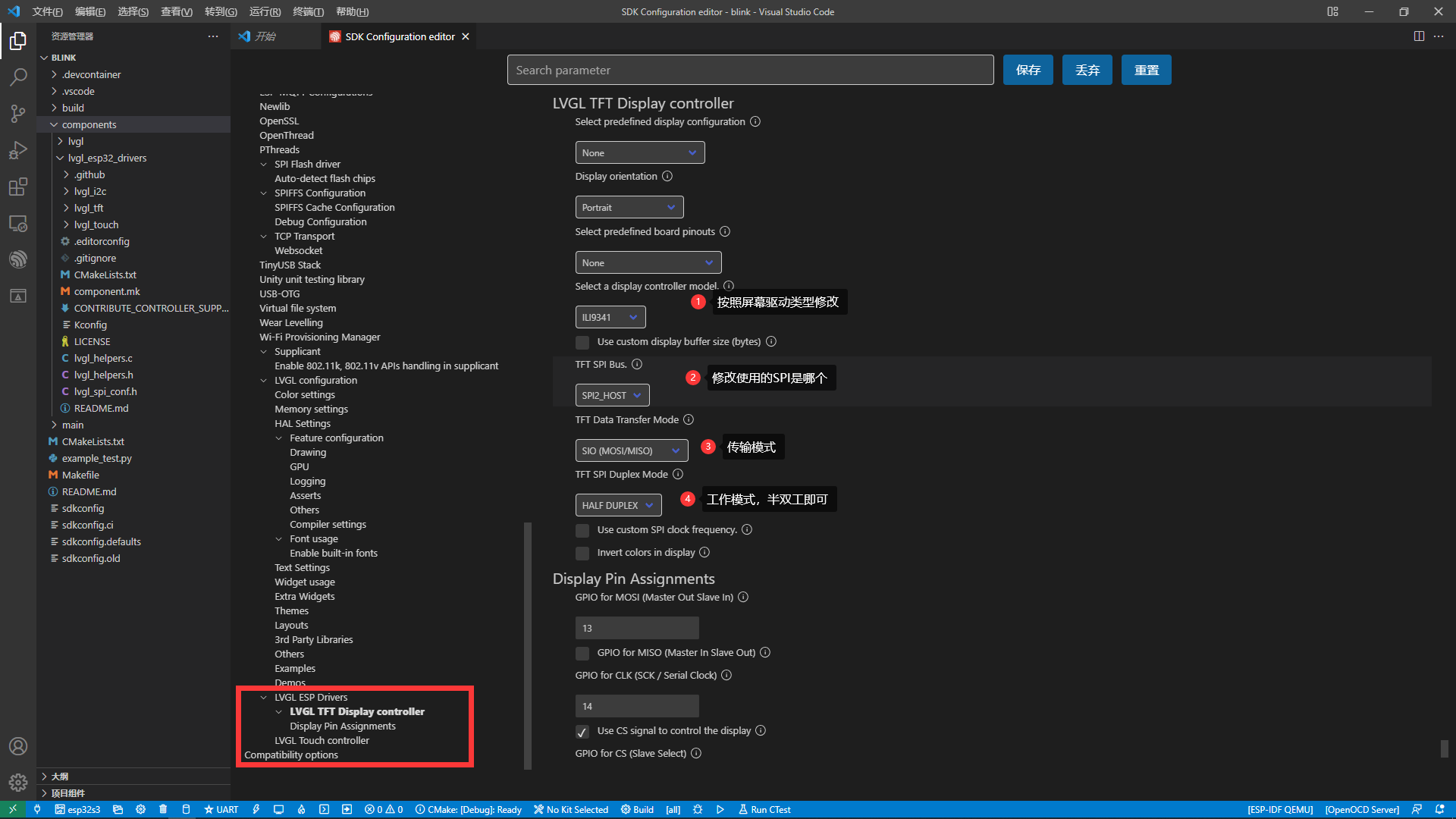1456x819 pixels.
Task: Open the 查看(V) menu
Action: click(177, 11)
